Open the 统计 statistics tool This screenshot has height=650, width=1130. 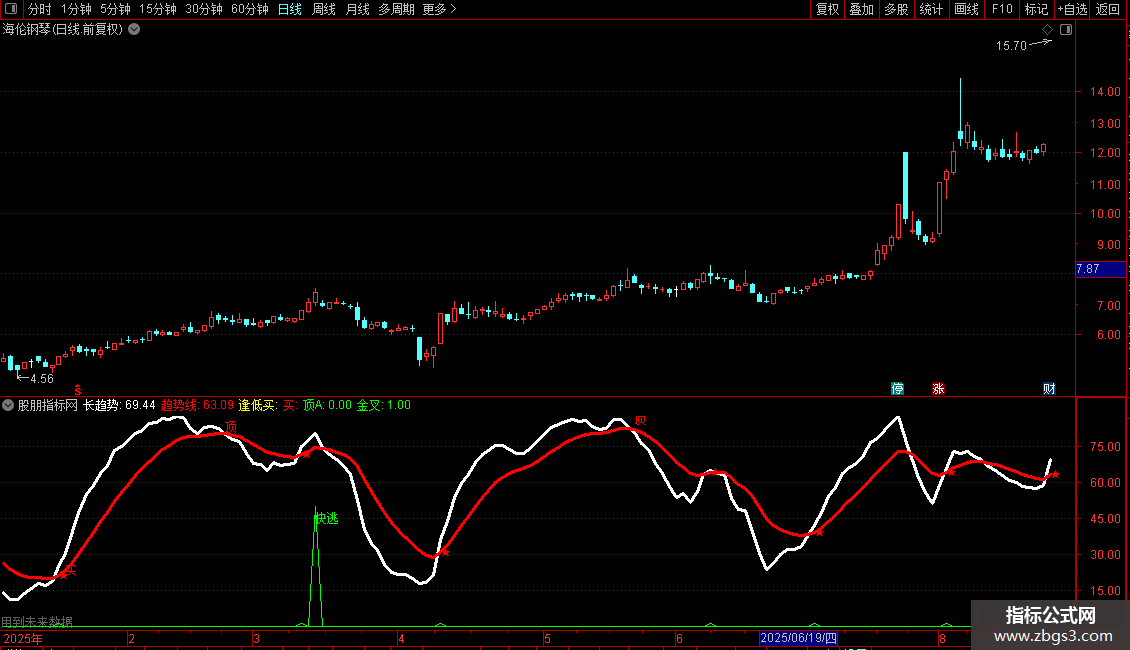point(931,9)
